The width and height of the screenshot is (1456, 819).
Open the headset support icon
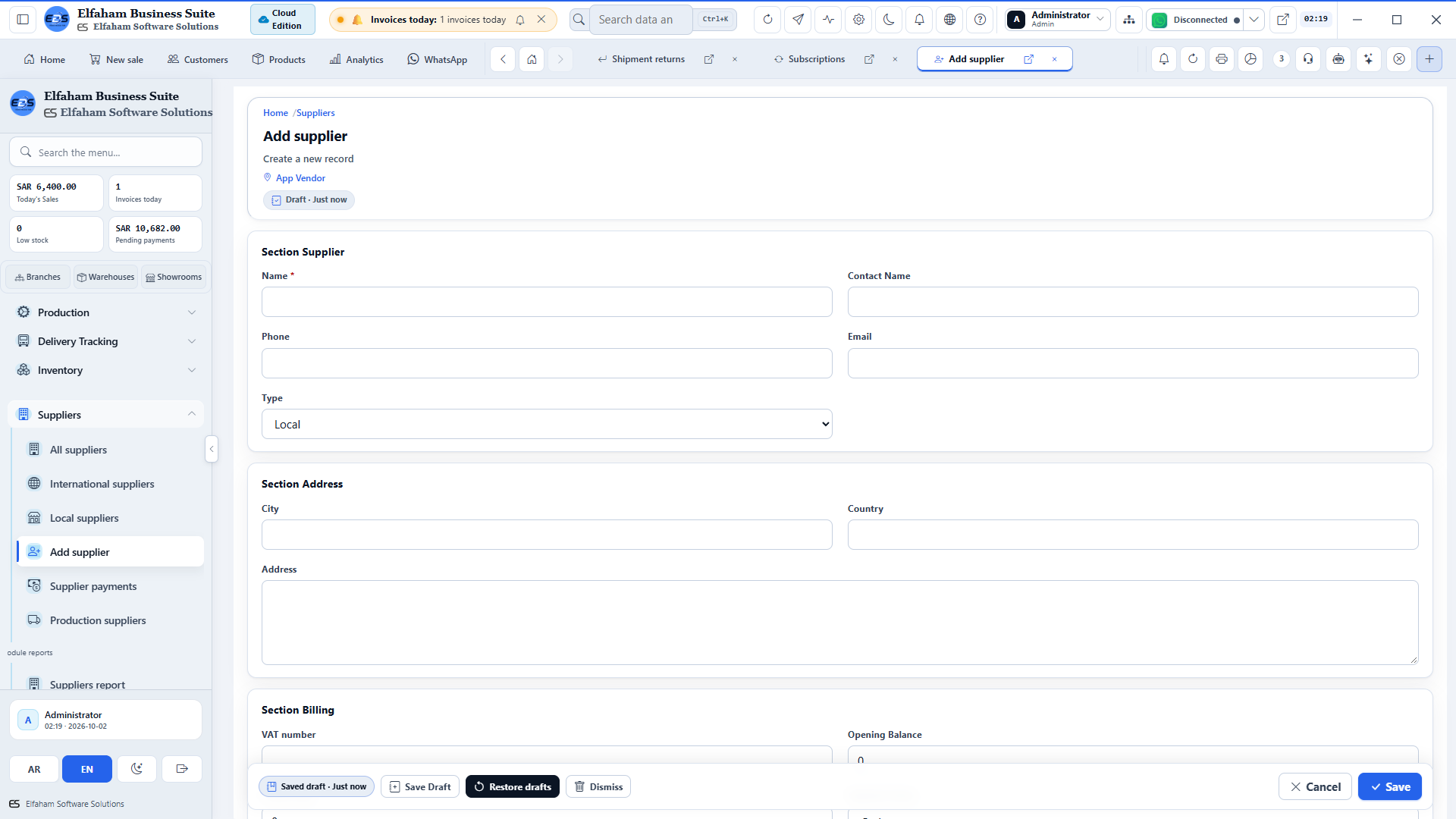pos(1308,59)
